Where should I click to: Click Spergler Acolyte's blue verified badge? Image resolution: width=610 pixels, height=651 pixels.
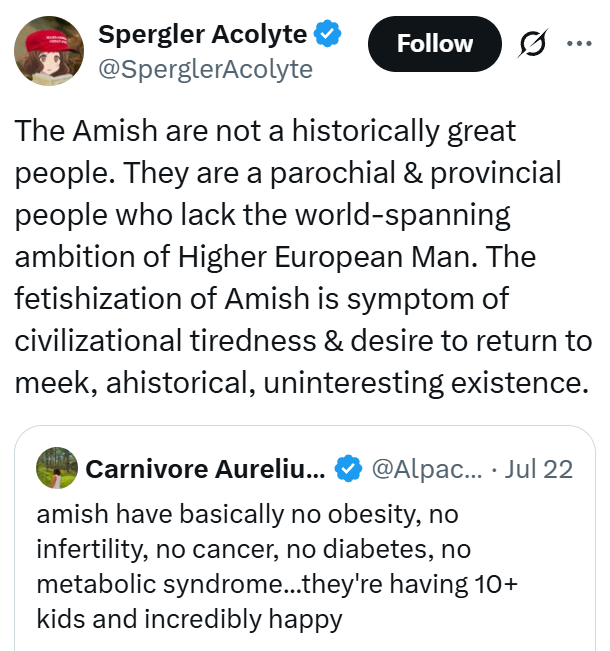[327, 33]
